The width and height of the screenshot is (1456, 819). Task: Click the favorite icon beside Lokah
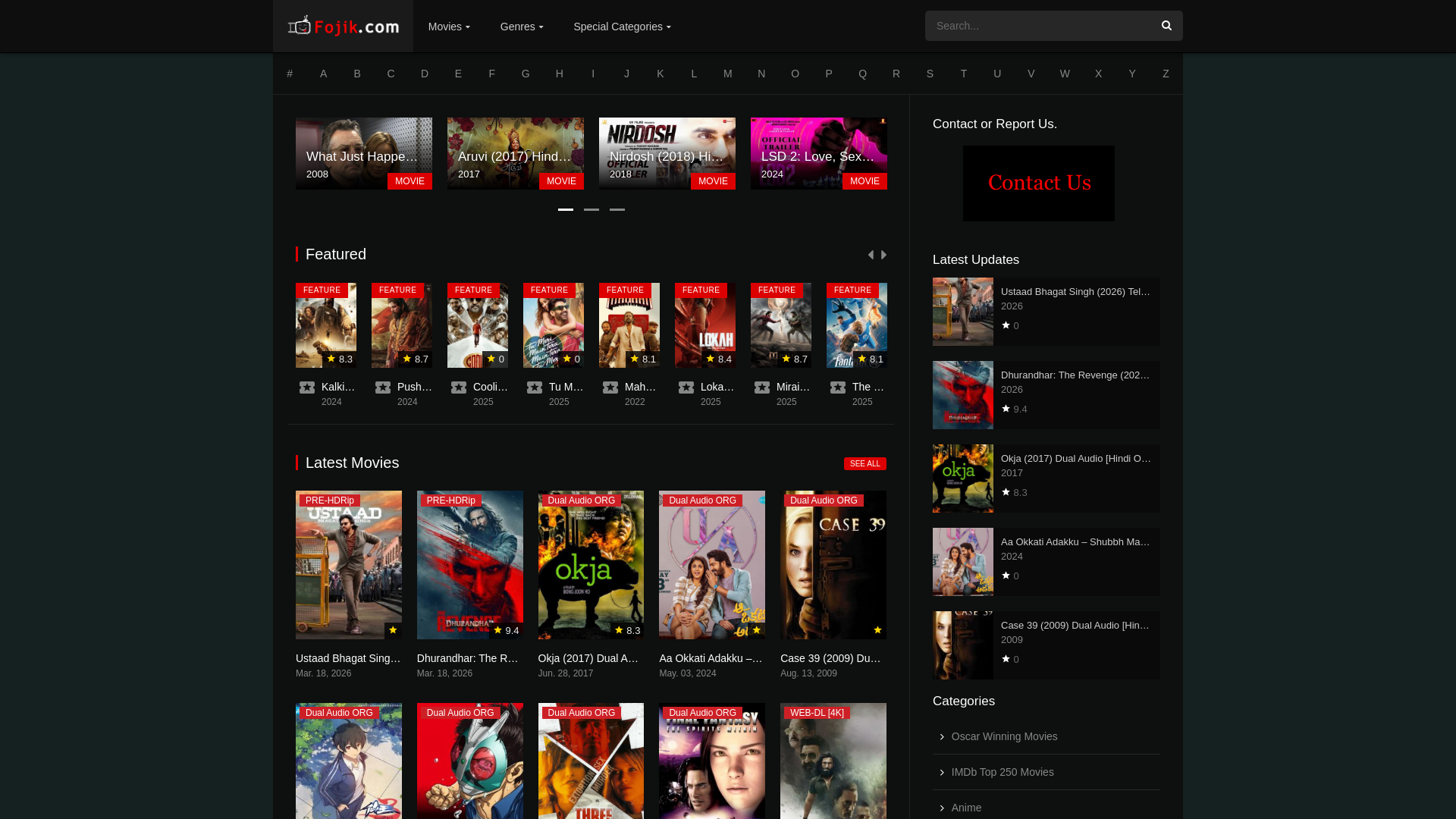coord(686,388)
